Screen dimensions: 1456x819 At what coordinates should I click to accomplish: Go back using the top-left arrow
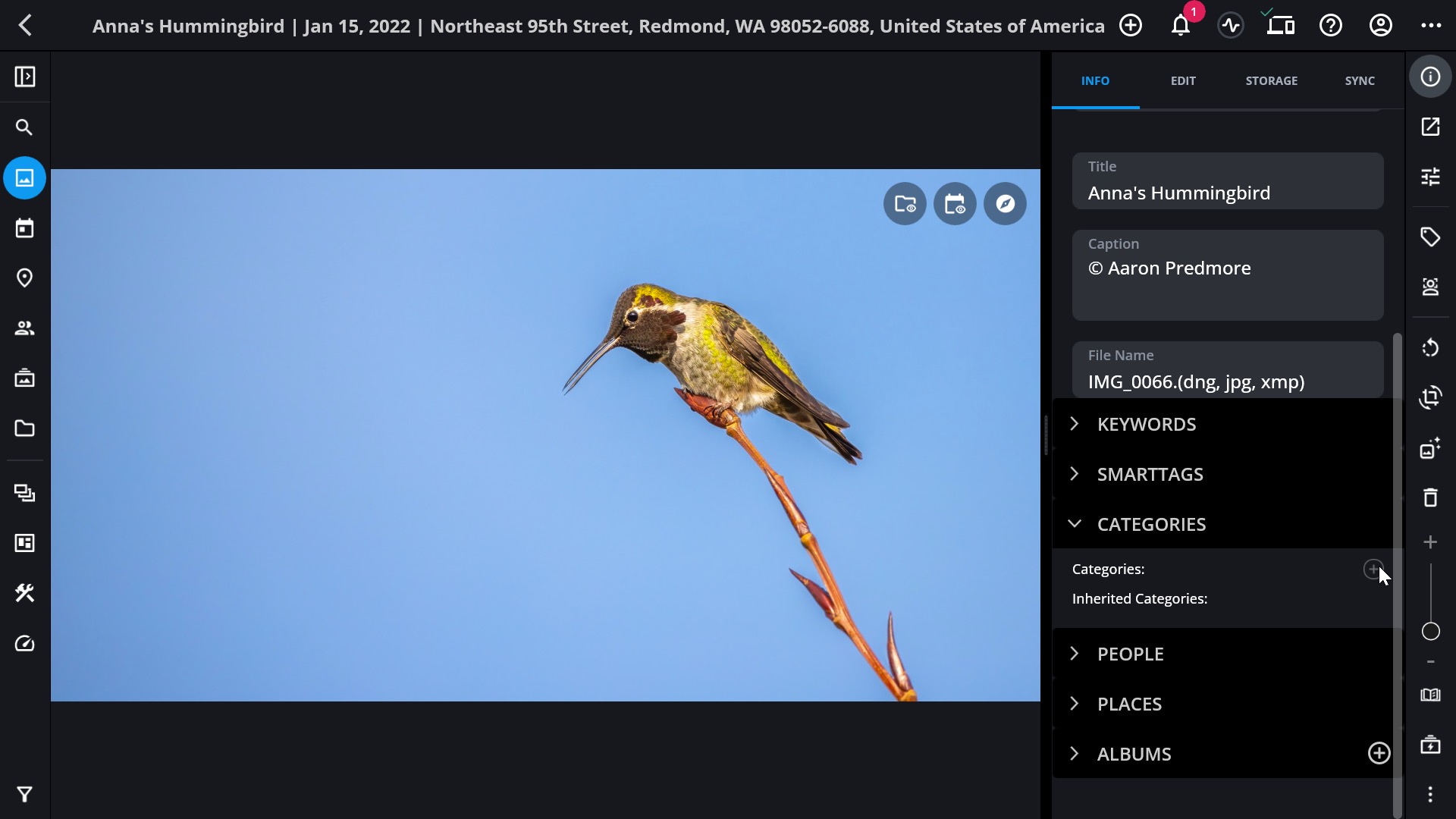click(25, 26)
